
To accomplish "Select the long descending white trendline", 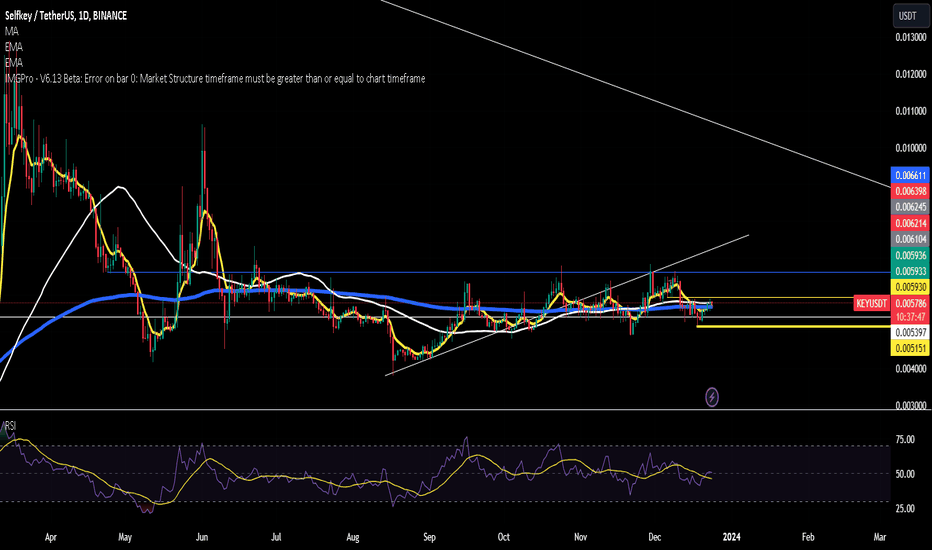I will (636, 94).
